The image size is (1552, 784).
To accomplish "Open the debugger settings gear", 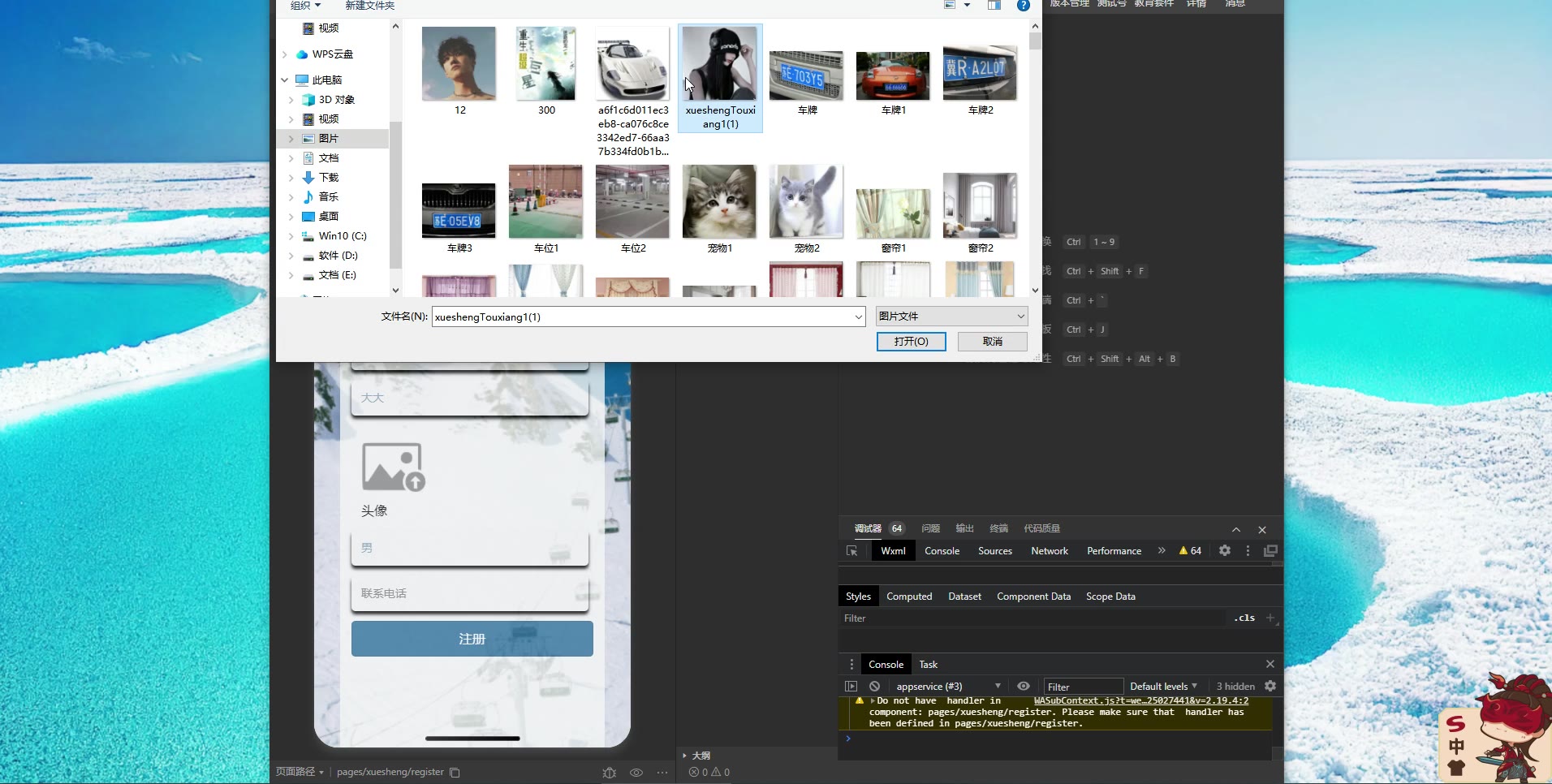I will 1225,550.
